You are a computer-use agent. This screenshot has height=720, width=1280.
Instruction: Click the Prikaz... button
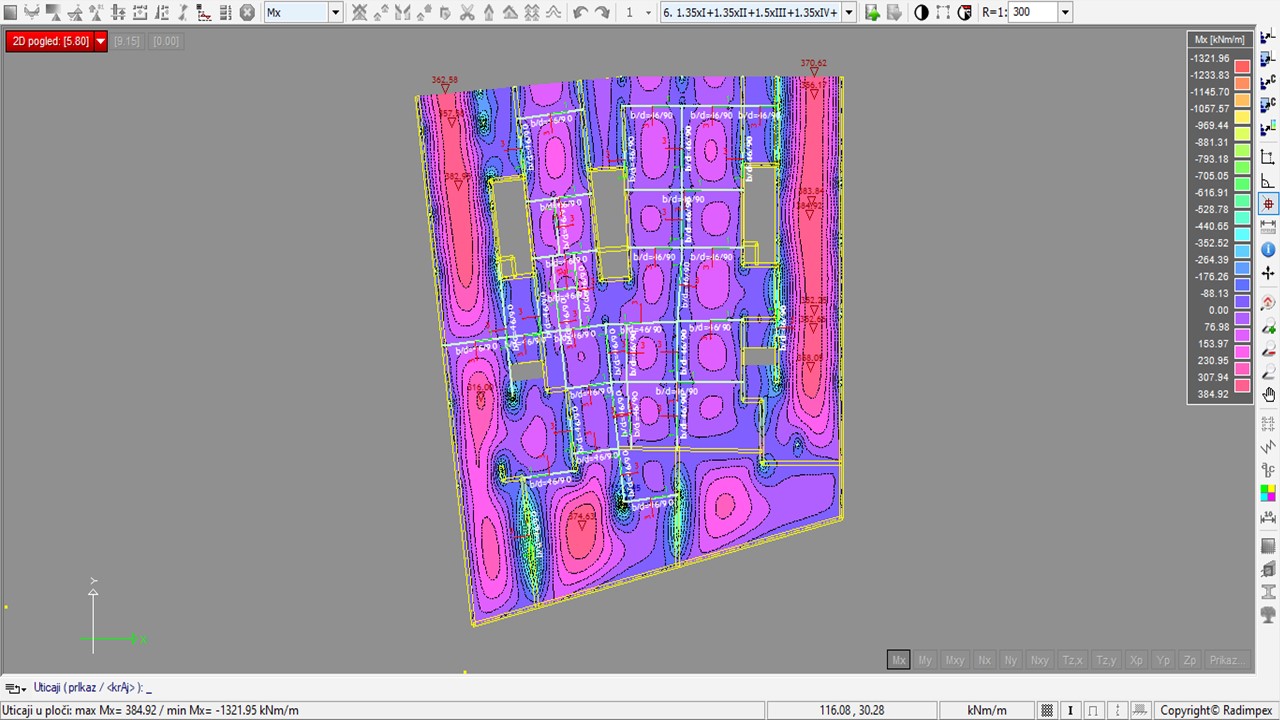pyautogui.click(x=1228, y=660)
